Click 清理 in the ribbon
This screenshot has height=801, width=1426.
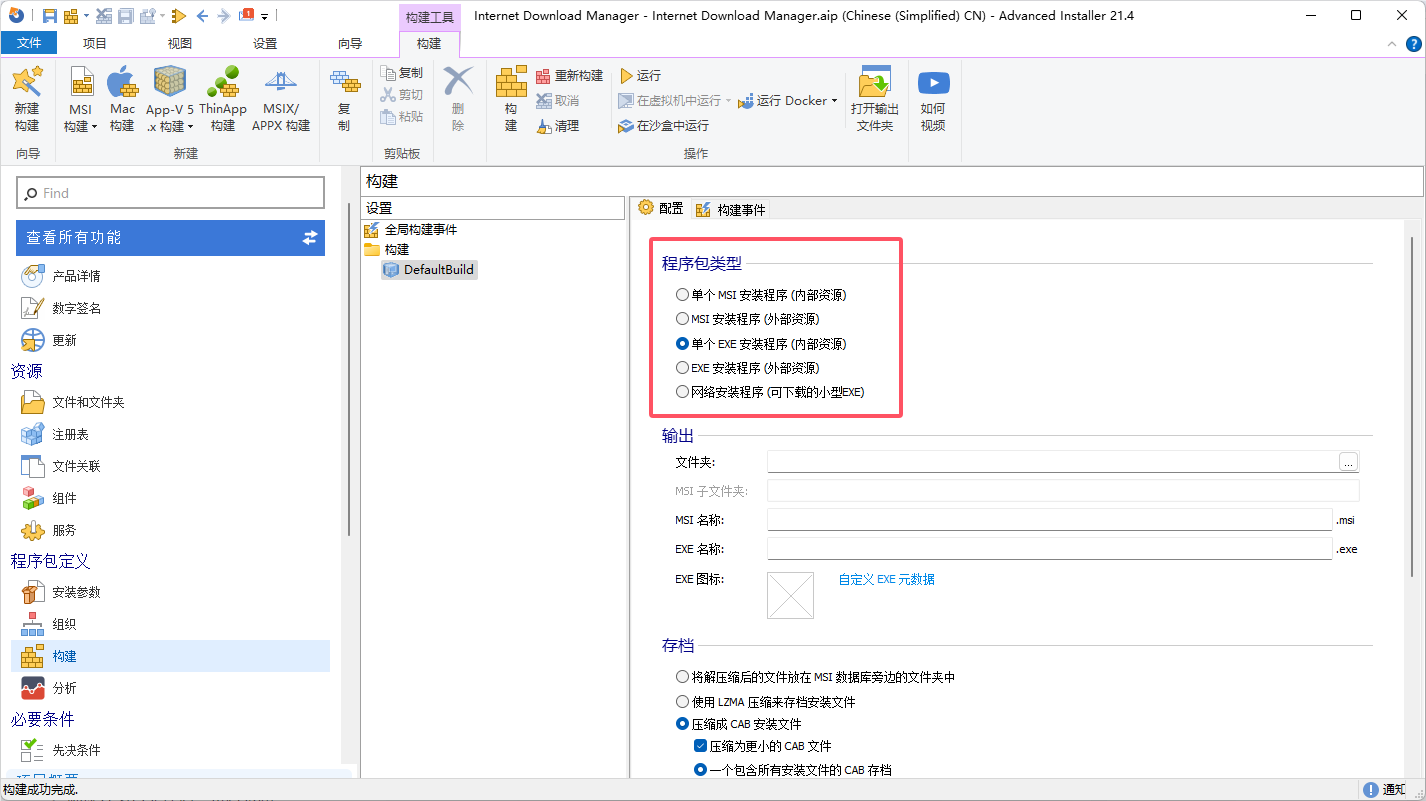click(x=558, y=126)
